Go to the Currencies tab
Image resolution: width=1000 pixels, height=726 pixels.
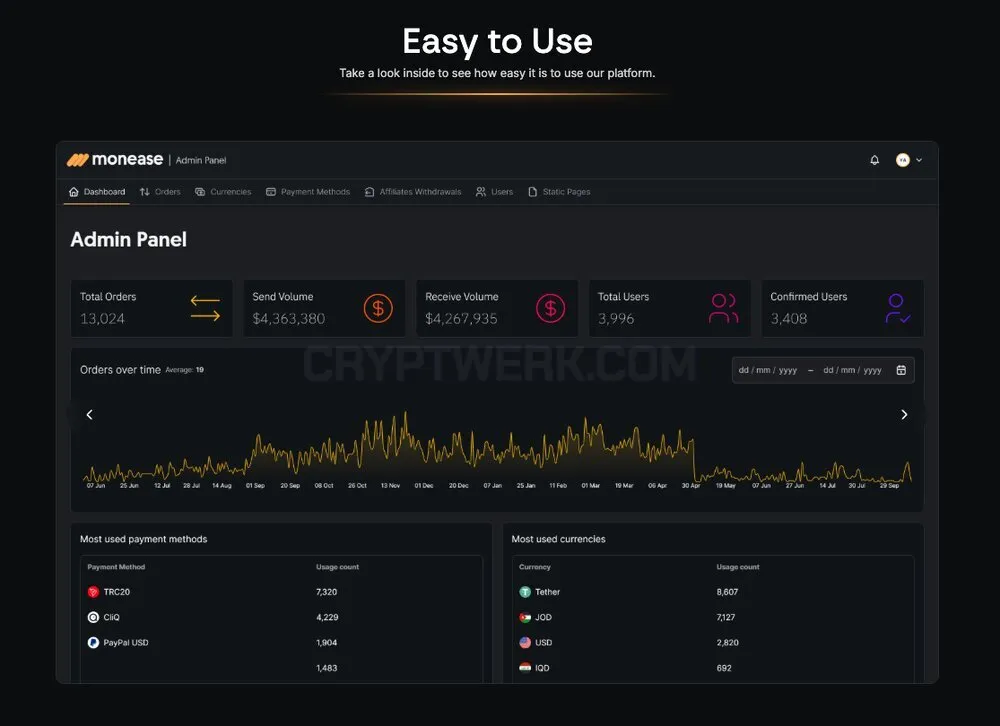pos(223,191)
